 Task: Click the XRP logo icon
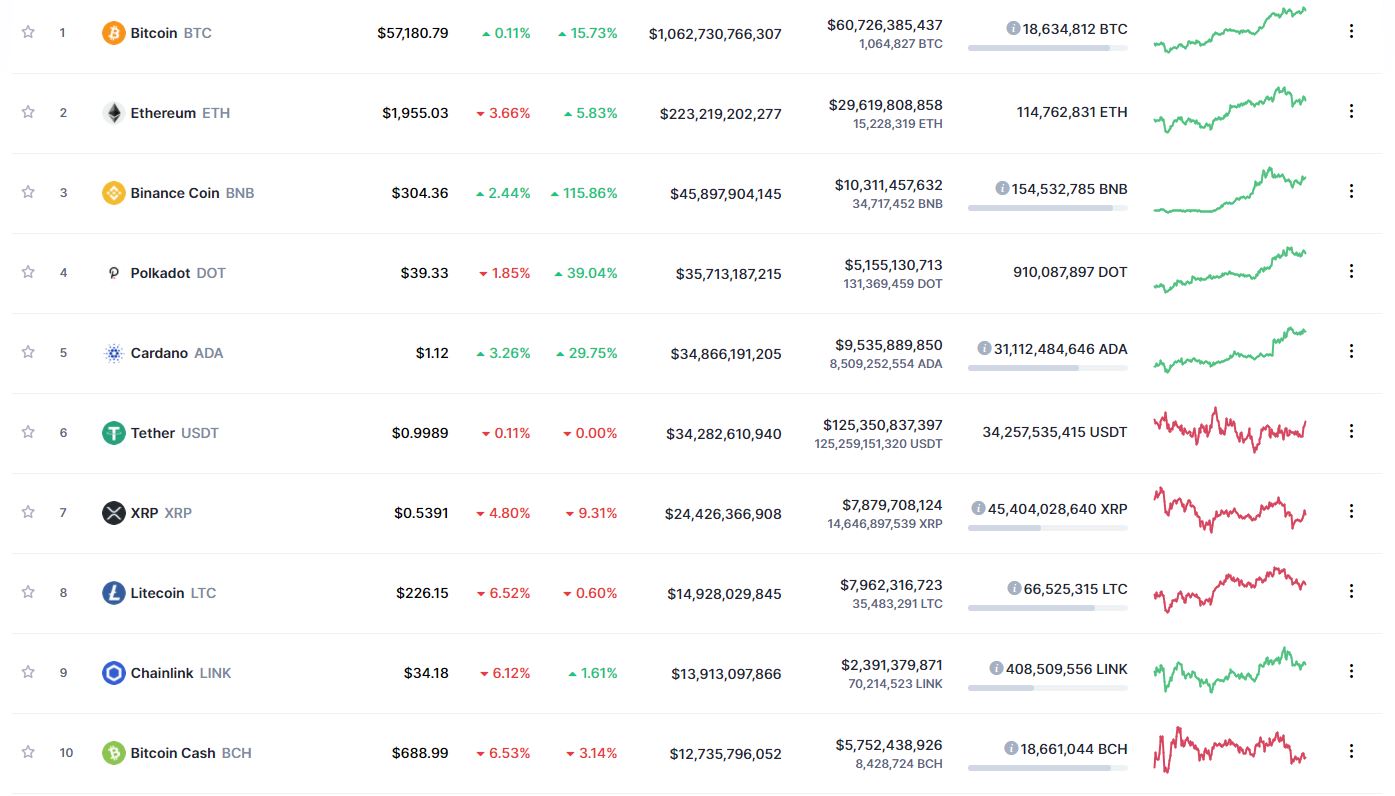click(114, 513)
